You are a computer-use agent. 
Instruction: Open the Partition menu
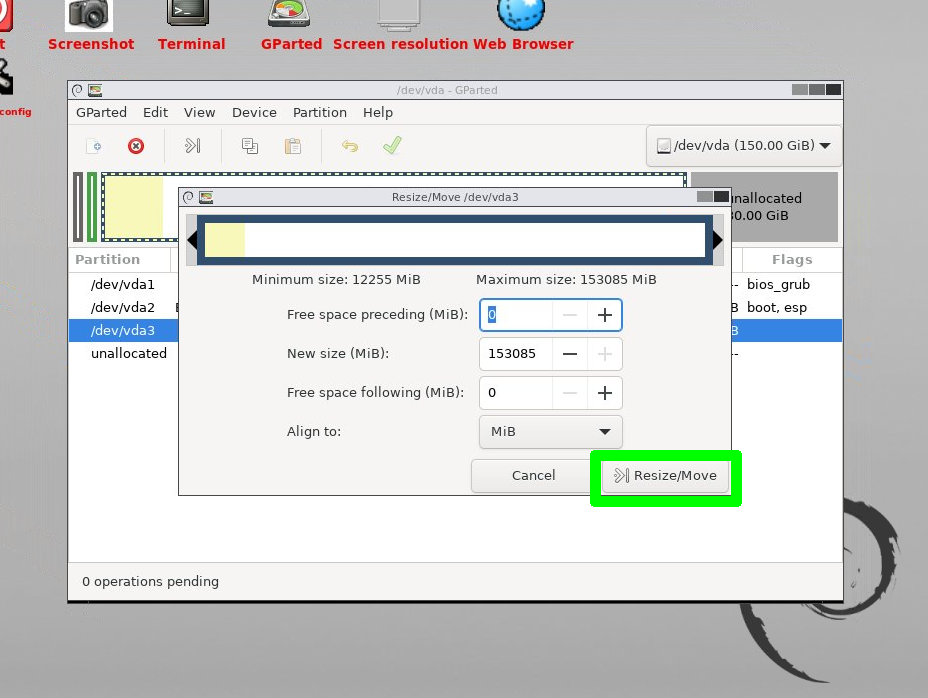[x=319, y=113]
